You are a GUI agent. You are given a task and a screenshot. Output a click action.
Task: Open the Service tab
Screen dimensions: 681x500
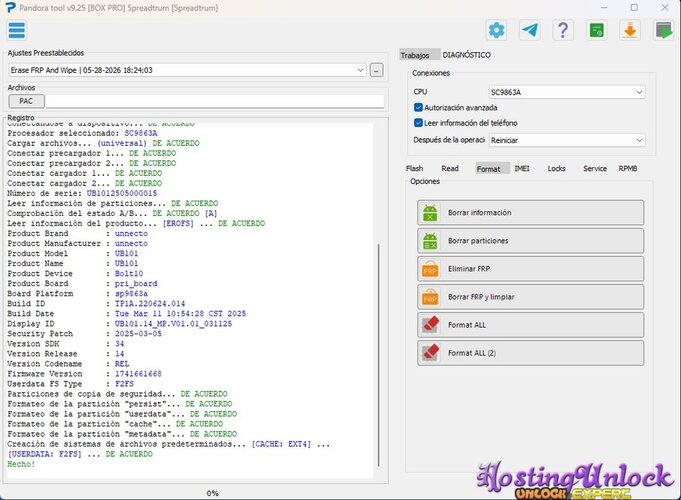(595, 169)
